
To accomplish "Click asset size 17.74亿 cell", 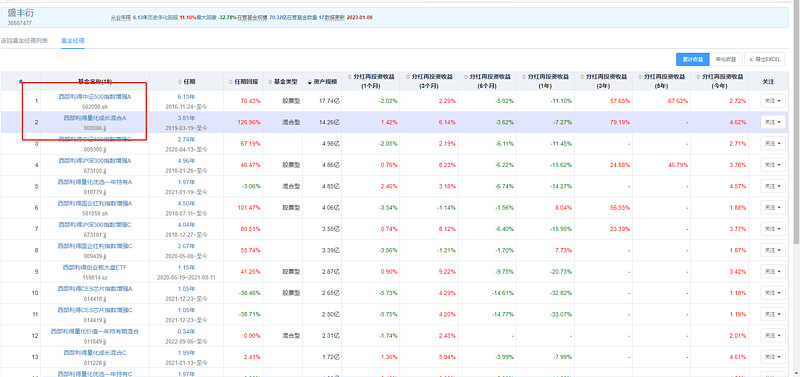I will (x=330, y=101).
